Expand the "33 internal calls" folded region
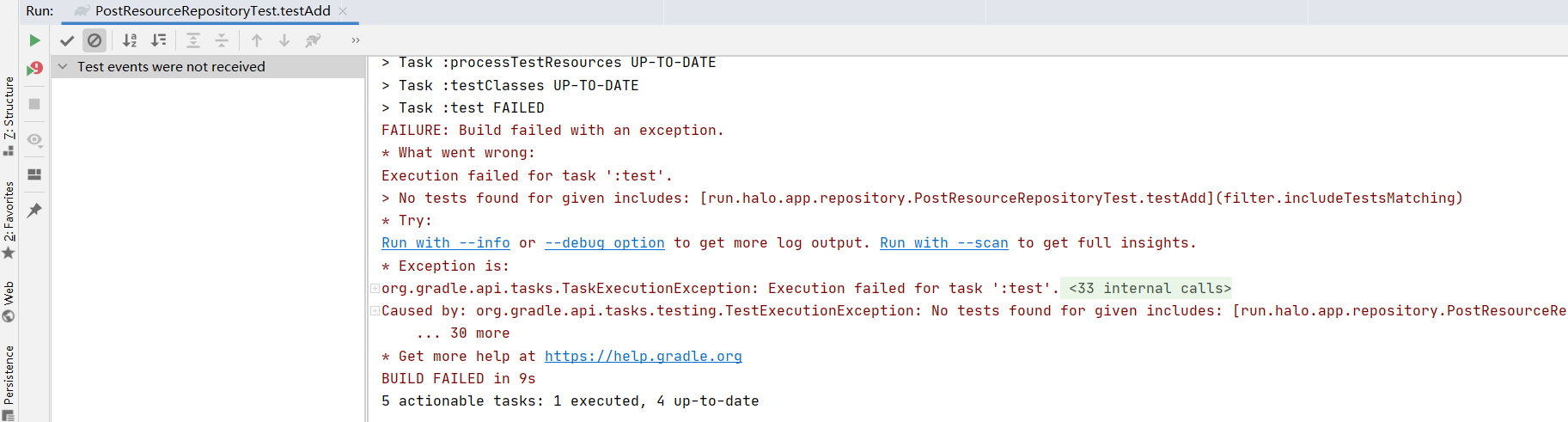The width and height of the screenshot is (1568, 422). 1150,289
